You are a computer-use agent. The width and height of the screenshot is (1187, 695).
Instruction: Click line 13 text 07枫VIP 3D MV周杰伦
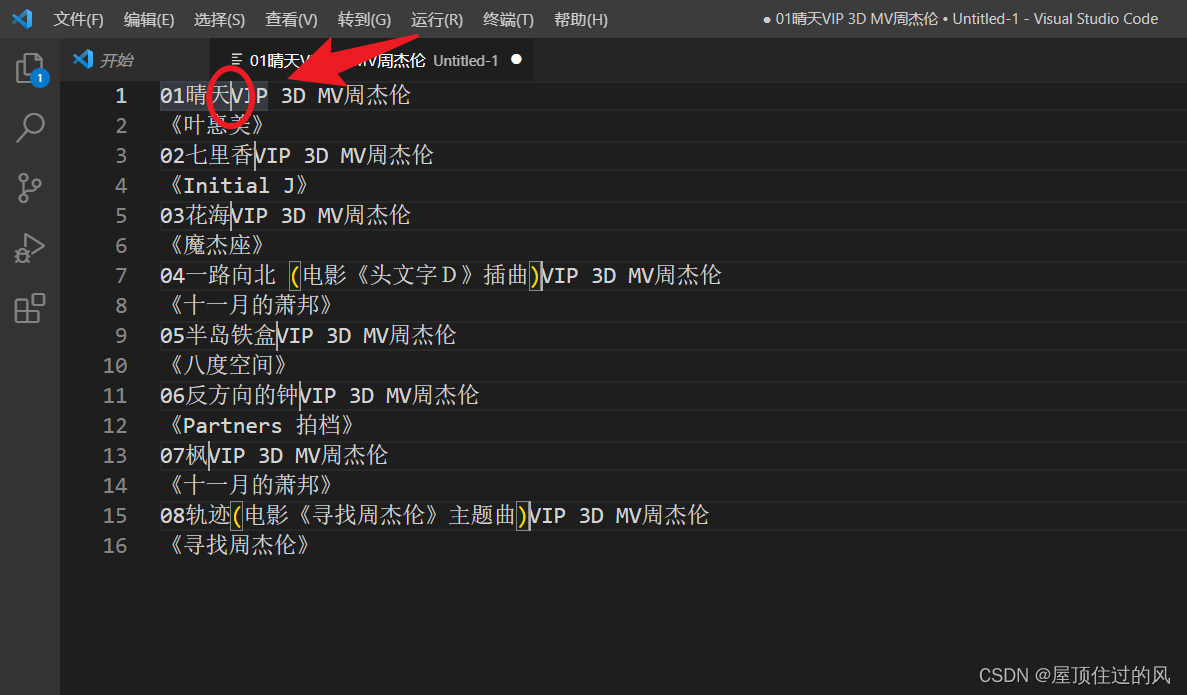point(274,455)
